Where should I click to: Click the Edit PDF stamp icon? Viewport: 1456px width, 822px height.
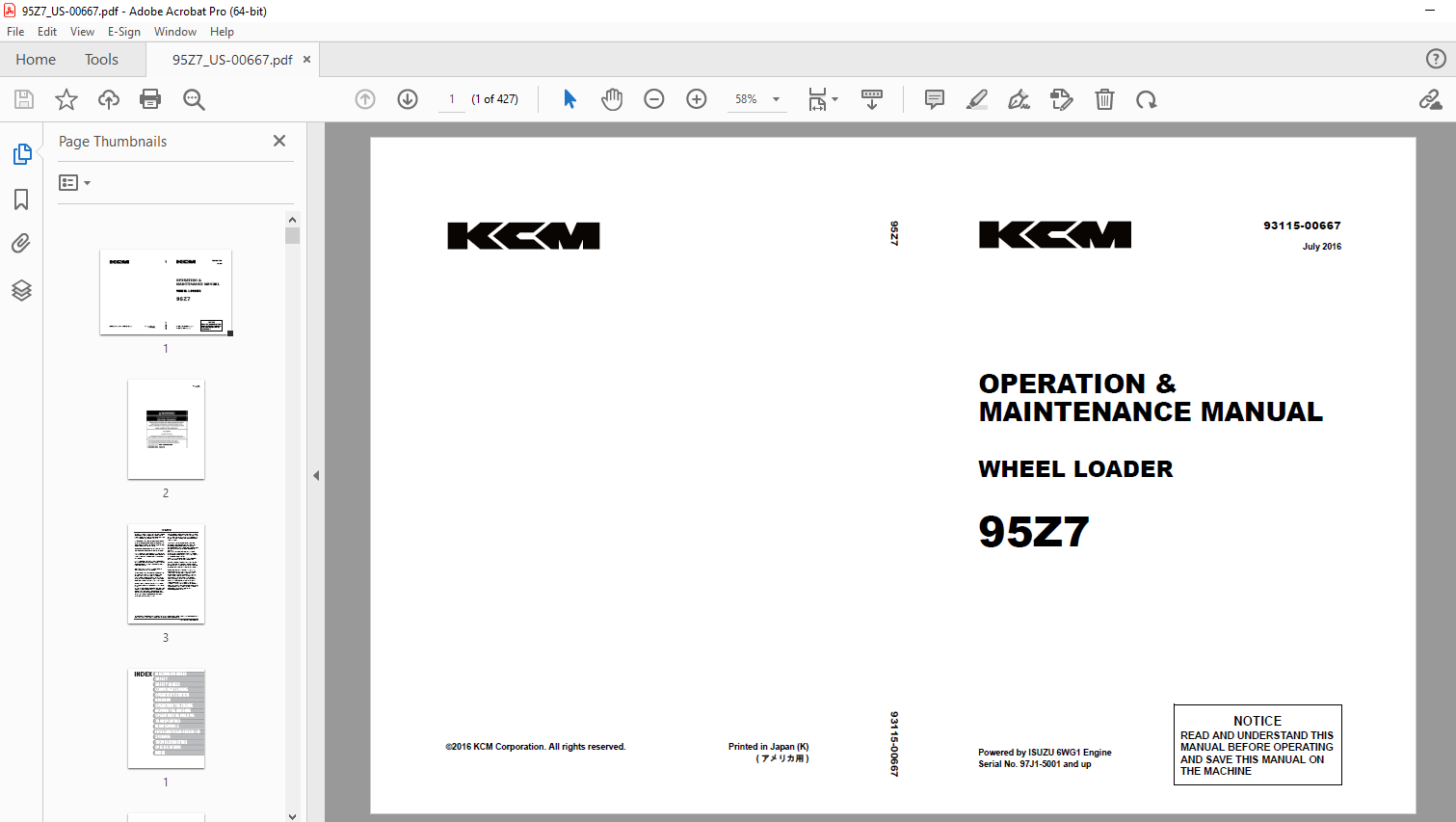[1061, 99]
